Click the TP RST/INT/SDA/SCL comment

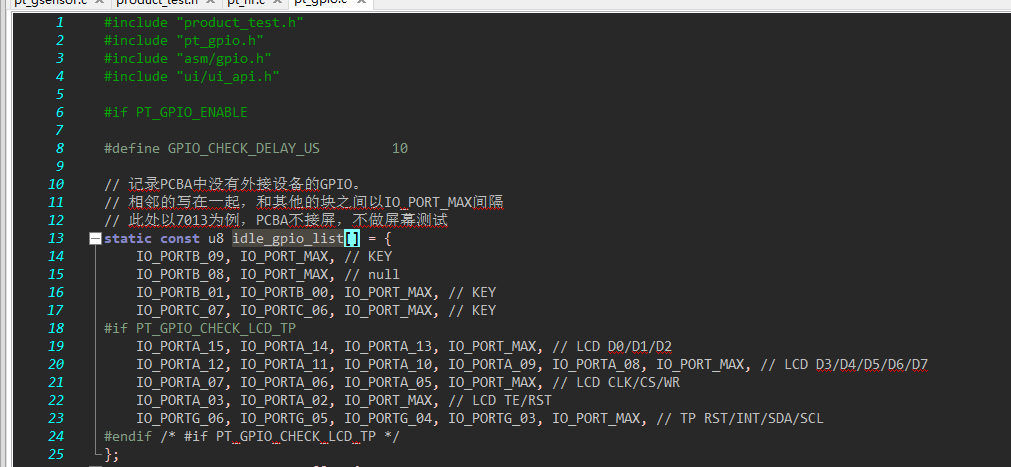tap(740, 419)
